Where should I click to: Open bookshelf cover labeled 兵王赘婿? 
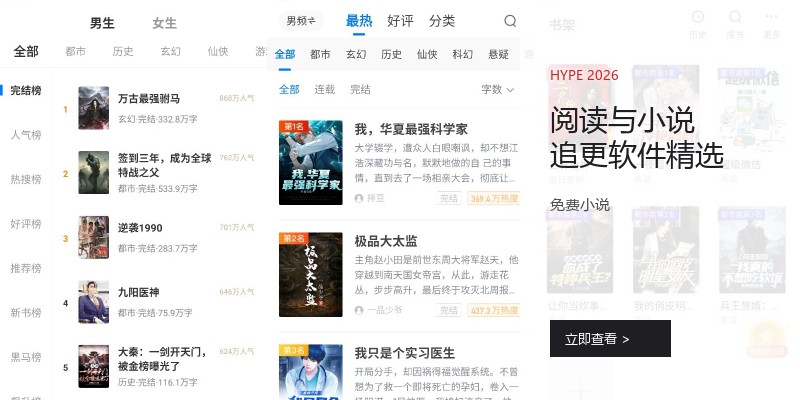[x=752, y=250]
